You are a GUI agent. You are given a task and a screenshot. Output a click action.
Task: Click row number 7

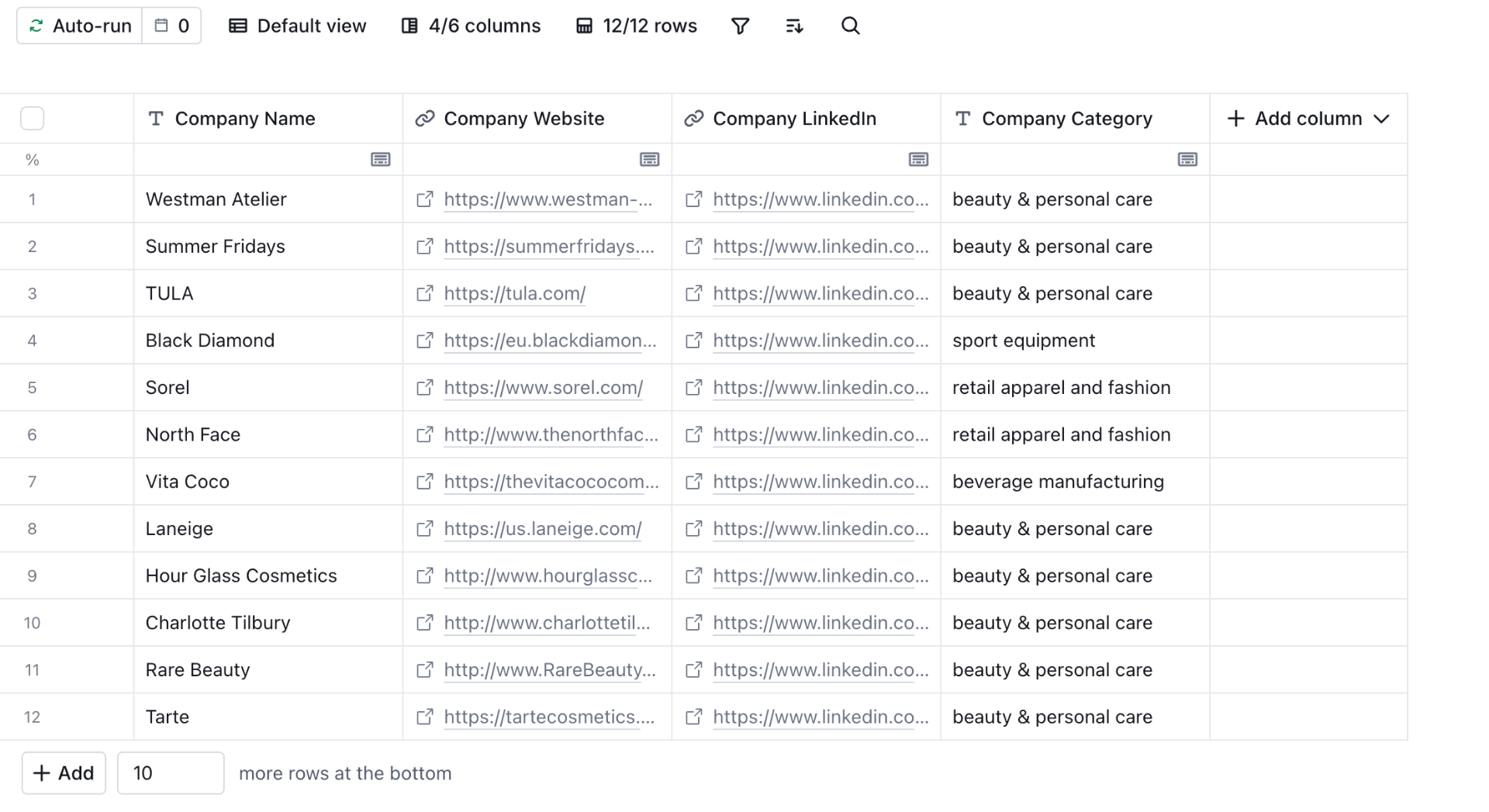(32, 482)
